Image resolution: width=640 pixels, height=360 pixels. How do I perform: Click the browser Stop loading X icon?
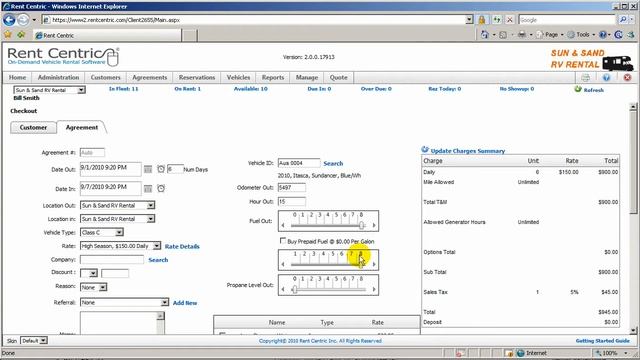click(x=510, y=20)
